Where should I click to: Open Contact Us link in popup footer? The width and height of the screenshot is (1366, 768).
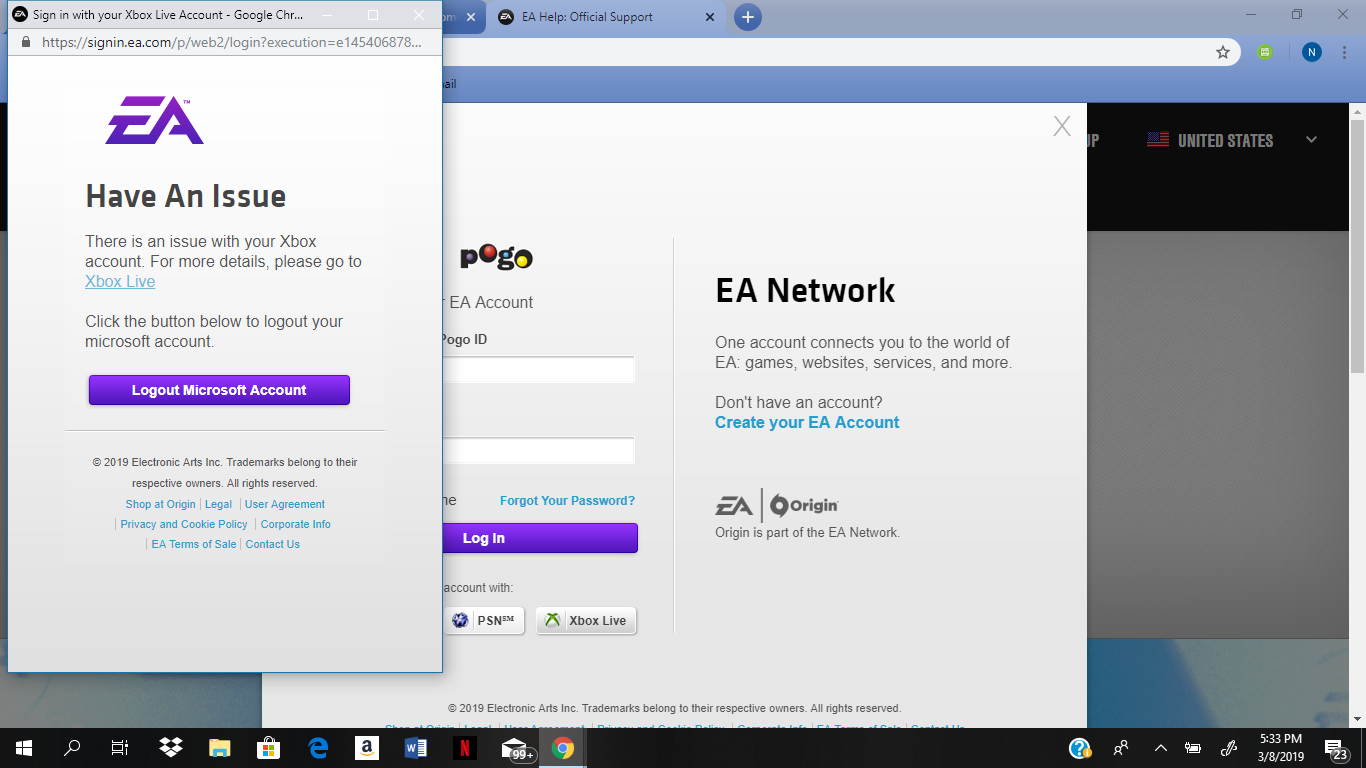pyautogui.click(x=273, y=544)
